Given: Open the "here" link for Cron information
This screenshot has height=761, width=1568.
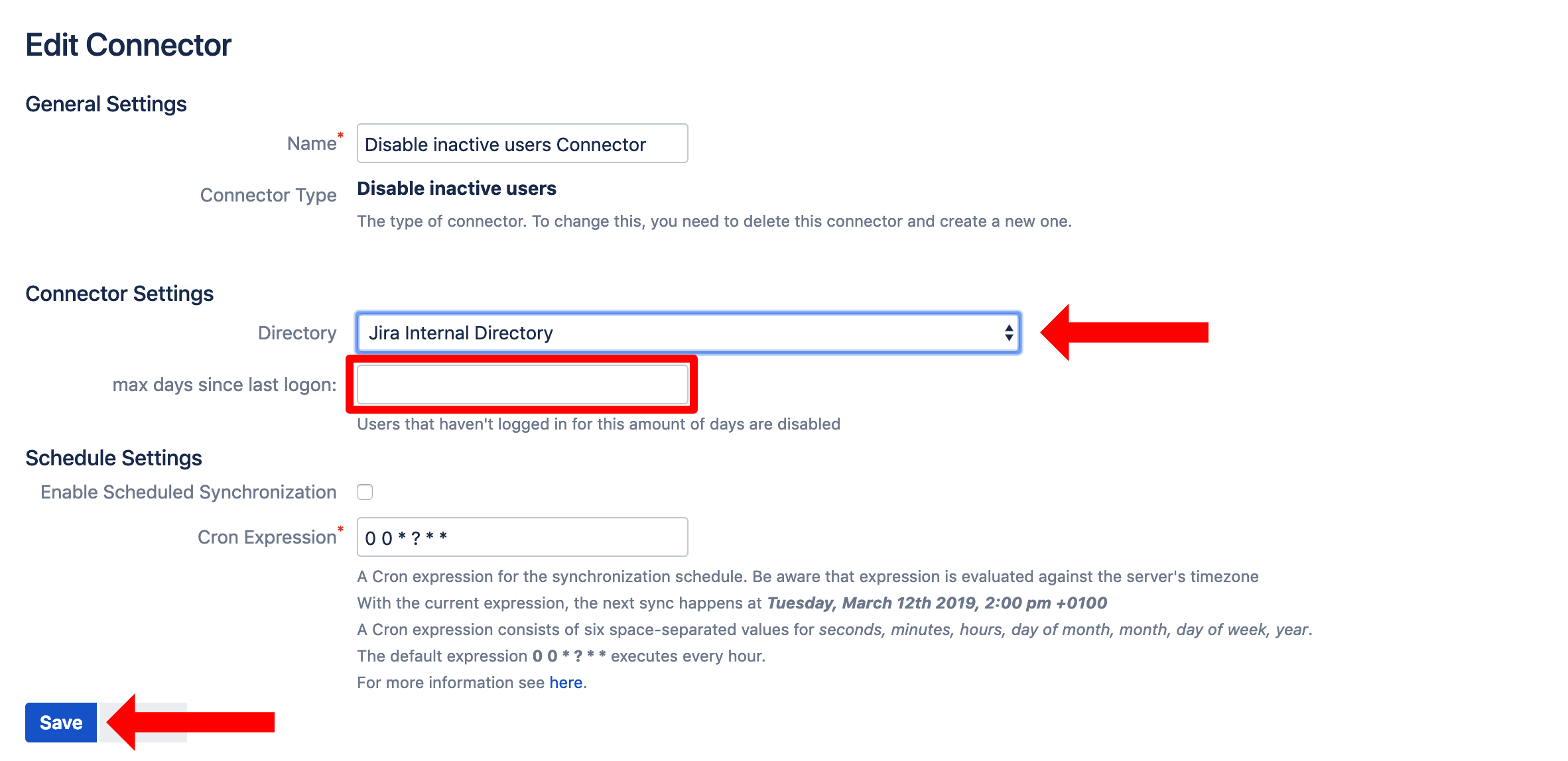Looking at the screenshot, I should click(566, 683).
